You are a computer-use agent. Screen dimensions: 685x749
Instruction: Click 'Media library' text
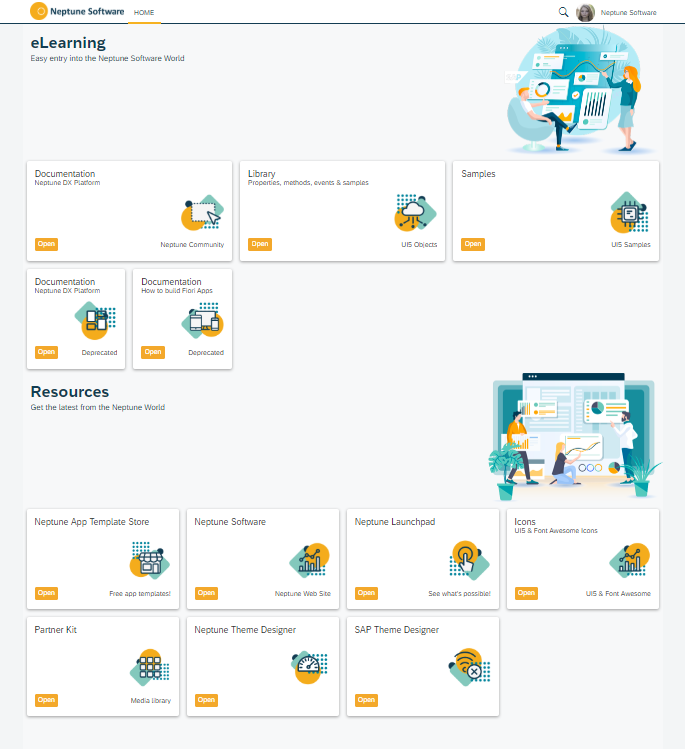(x=150, y=700)
